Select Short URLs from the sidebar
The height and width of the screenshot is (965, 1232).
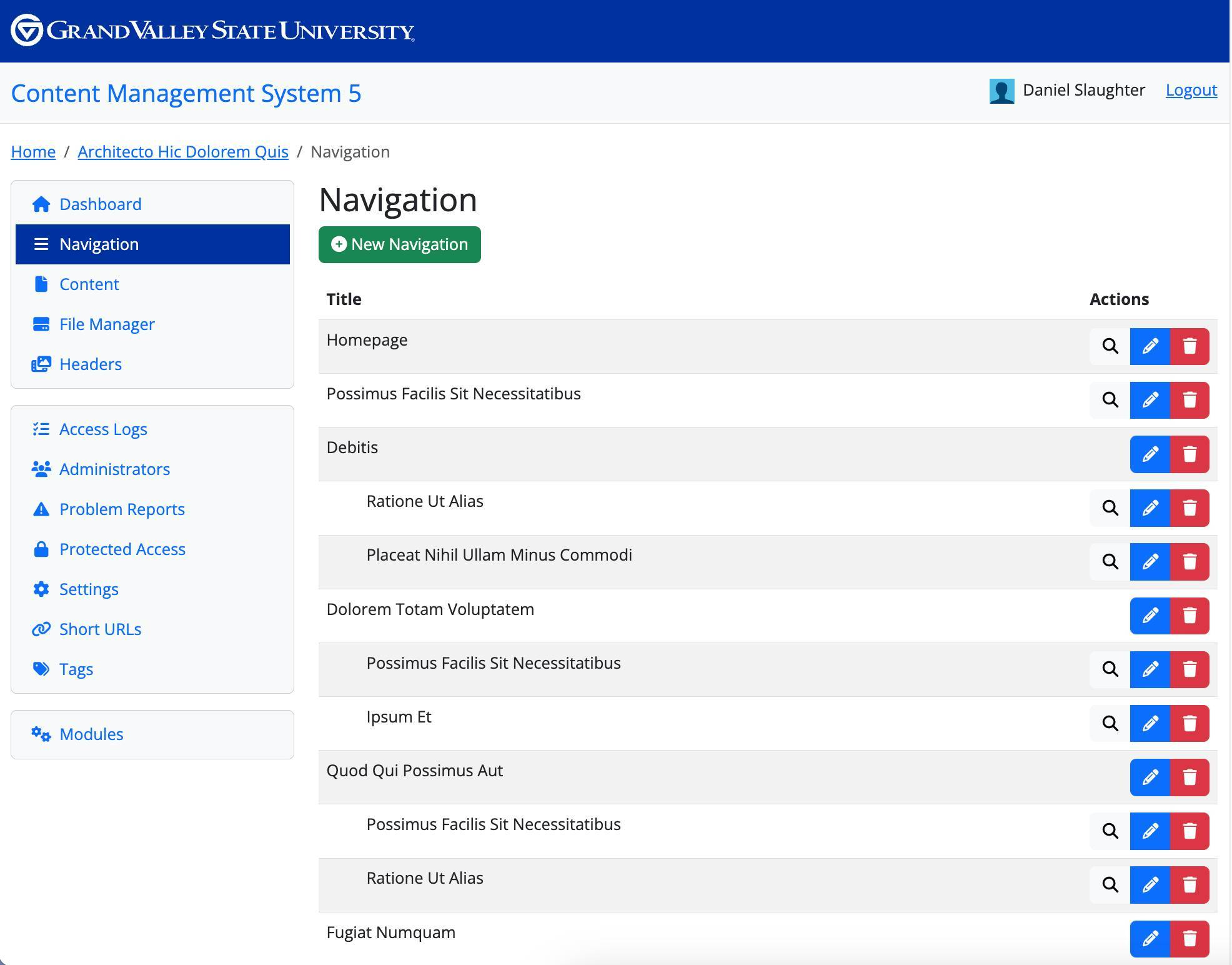(100, 629)
